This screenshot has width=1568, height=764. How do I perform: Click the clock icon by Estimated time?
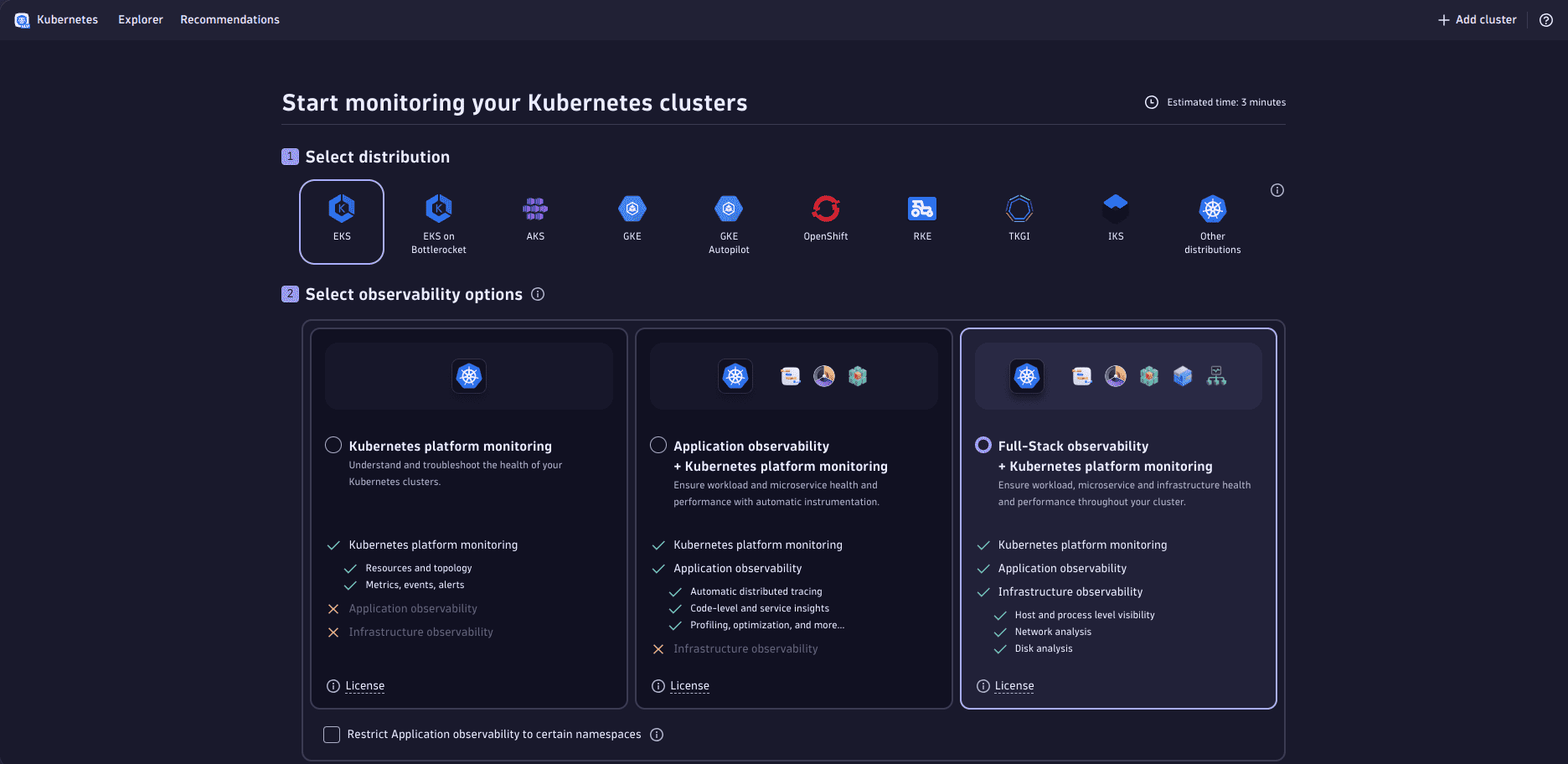tap(1152, 102)
